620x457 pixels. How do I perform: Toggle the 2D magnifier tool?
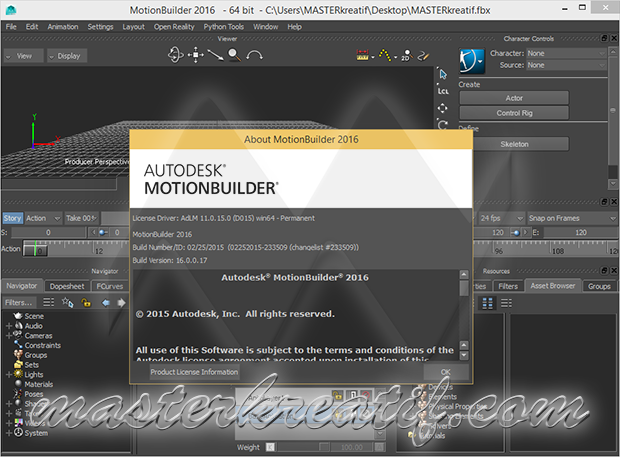point(406,55)
